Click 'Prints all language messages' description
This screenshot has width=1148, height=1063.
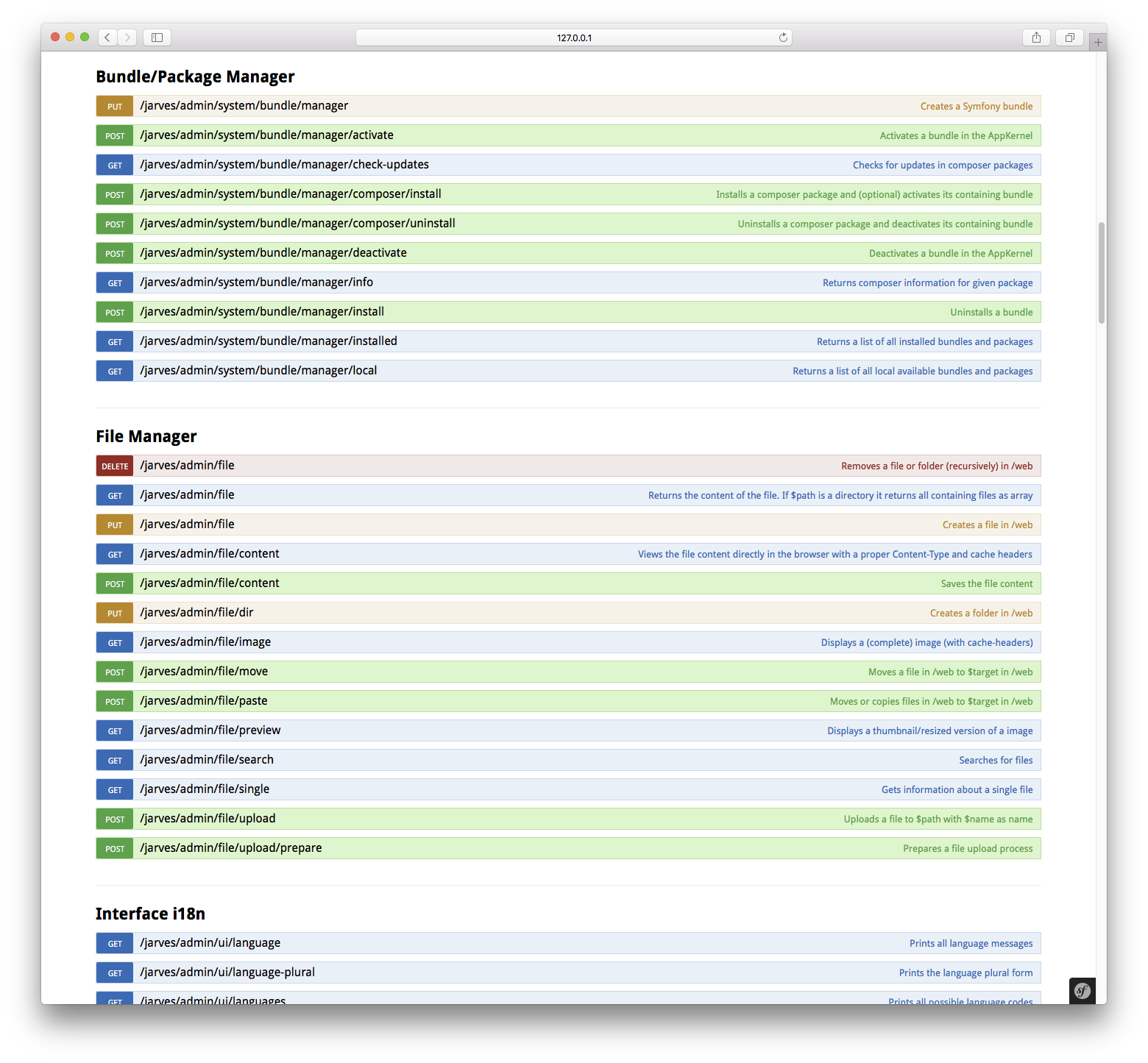point(971,944)
